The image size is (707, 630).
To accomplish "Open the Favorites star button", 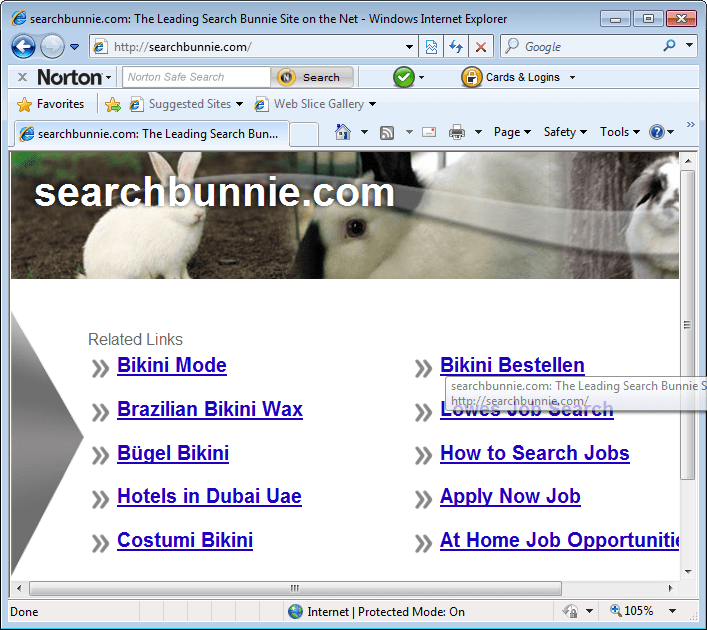I will (x=50, y=104).
